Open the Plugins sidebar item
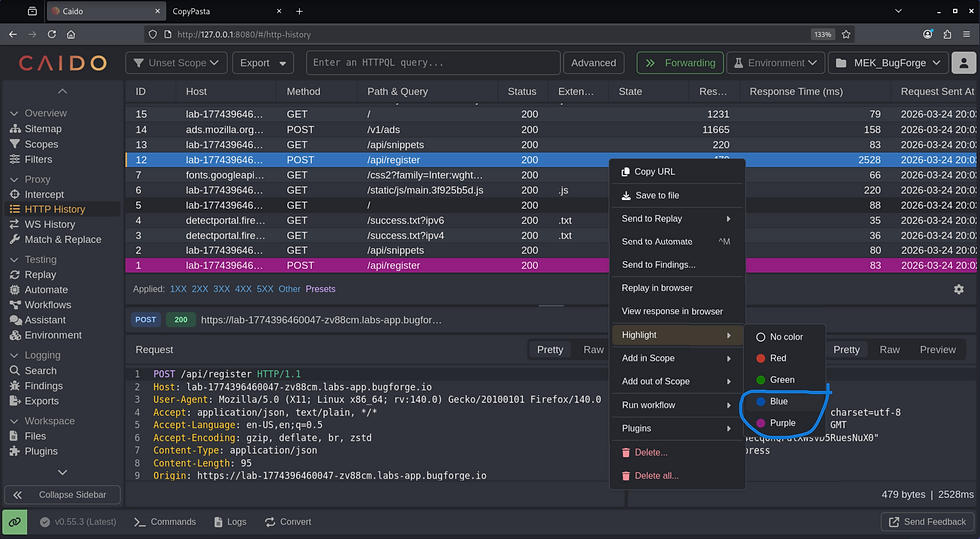 click(41, 451)
